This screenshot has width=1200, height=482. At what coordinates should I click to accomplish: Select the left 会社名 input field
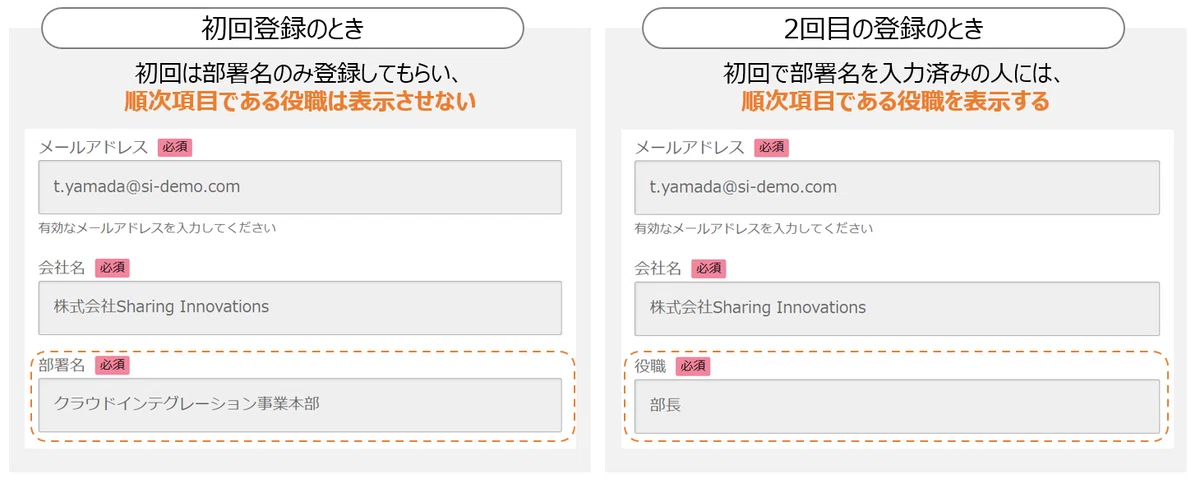pyautogui.click(x=300, y=307)
